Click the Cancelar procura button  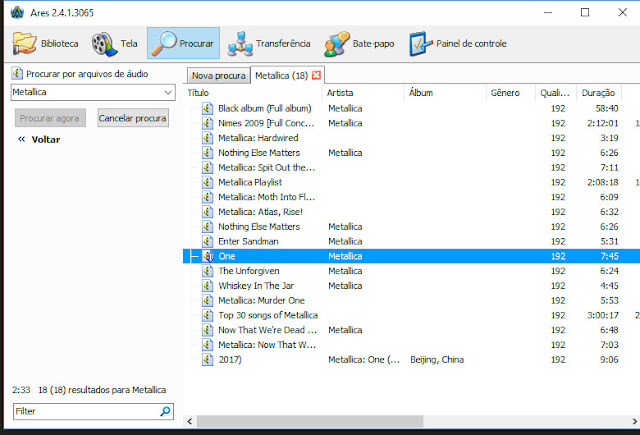pyautogui.click(x=133, y=118)
